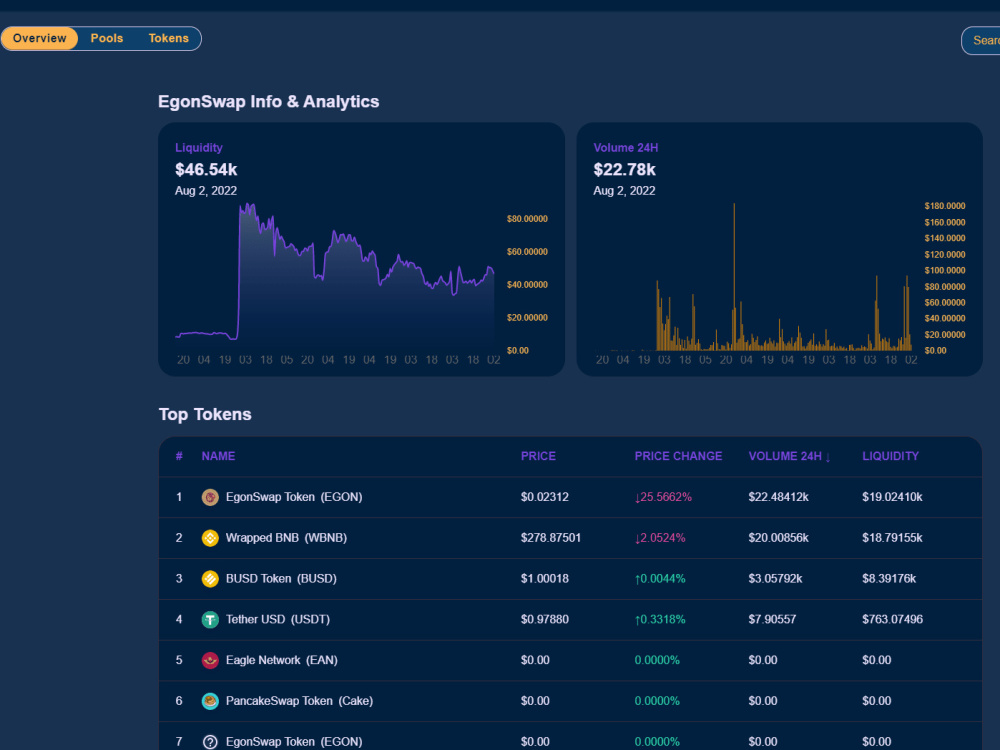The height and width of the screenshot is (750, 1000).
Task: Click the $46.54k liquidity value
Action: coord(206,170)
